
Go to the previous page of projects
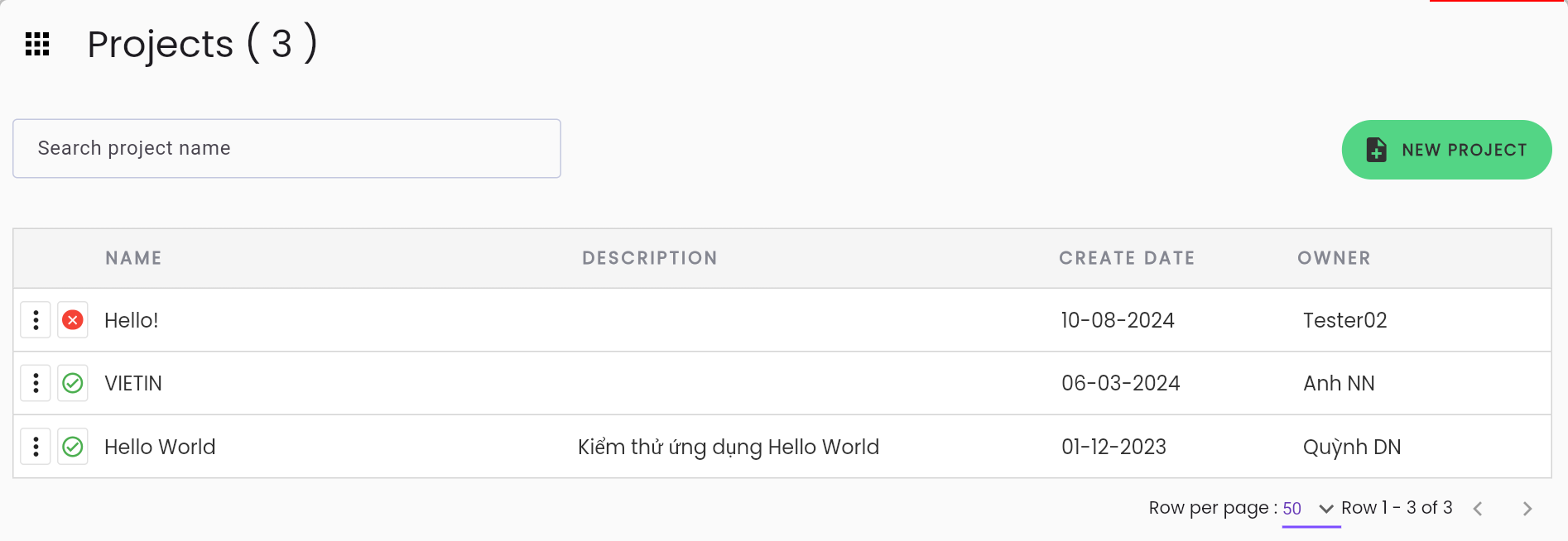coord(1478,509)
